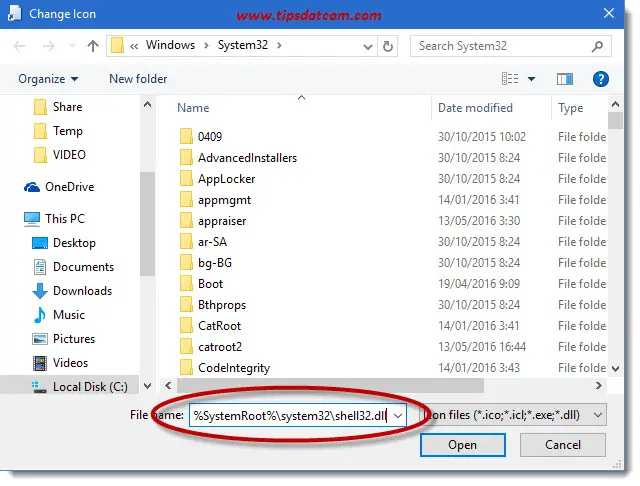Sort by the Name column header

(x=193, y=108)
